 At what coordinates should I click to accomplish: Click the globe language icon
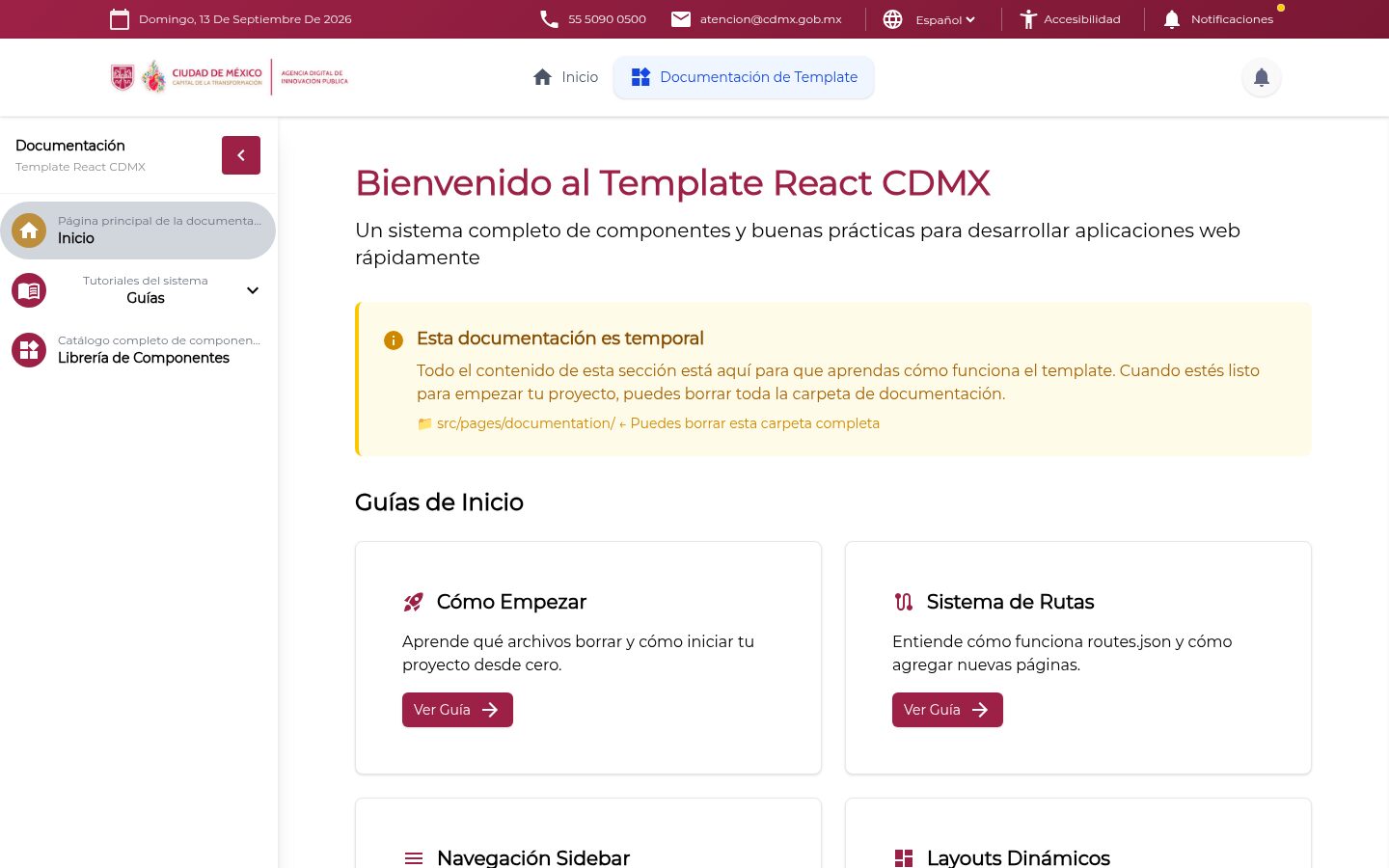[x=893, y=19]
